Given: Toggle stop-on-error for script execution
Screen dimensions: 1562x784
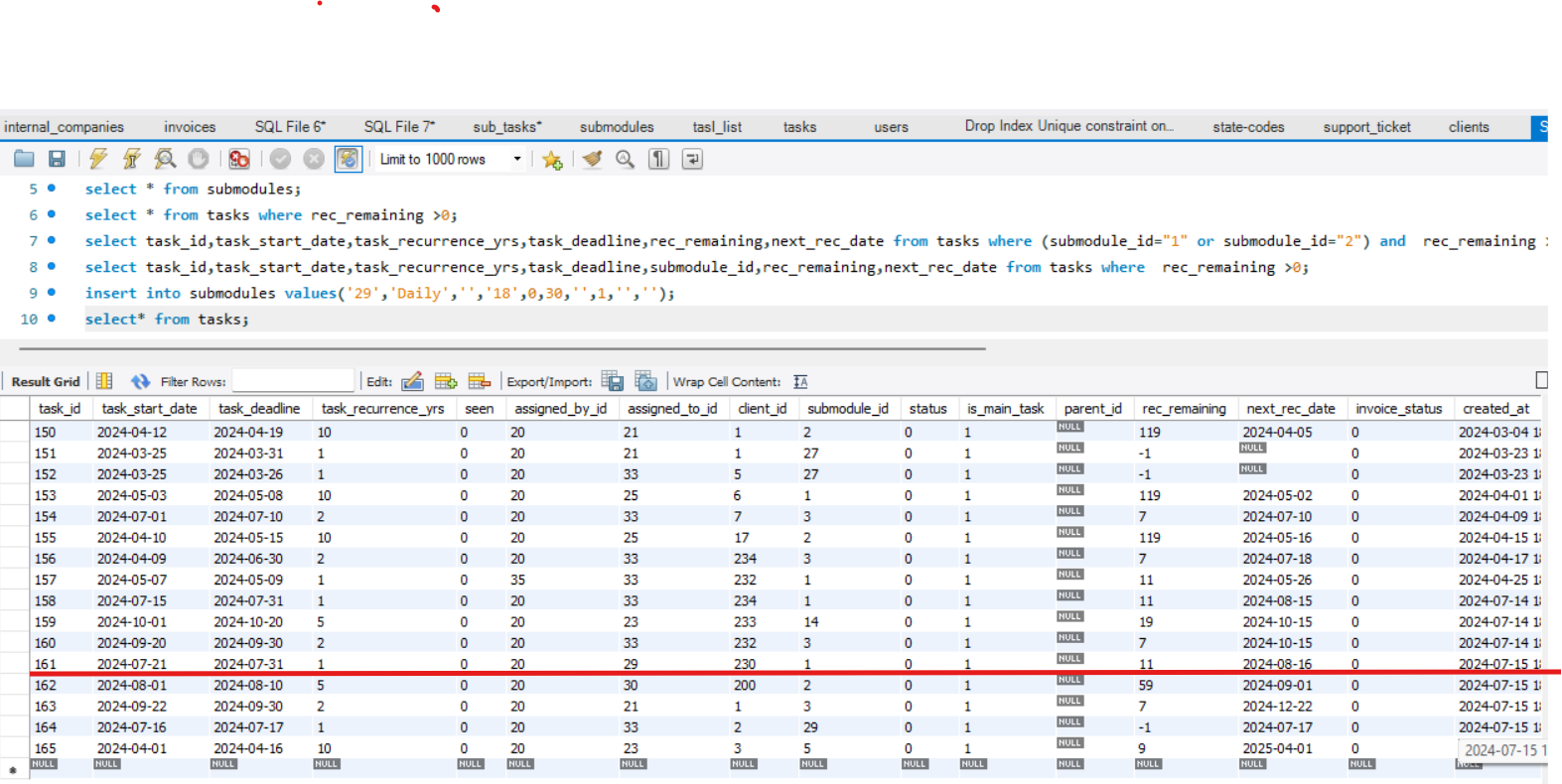Looking at the screenshot, I should pyautogui.click(x=239, y=159).
